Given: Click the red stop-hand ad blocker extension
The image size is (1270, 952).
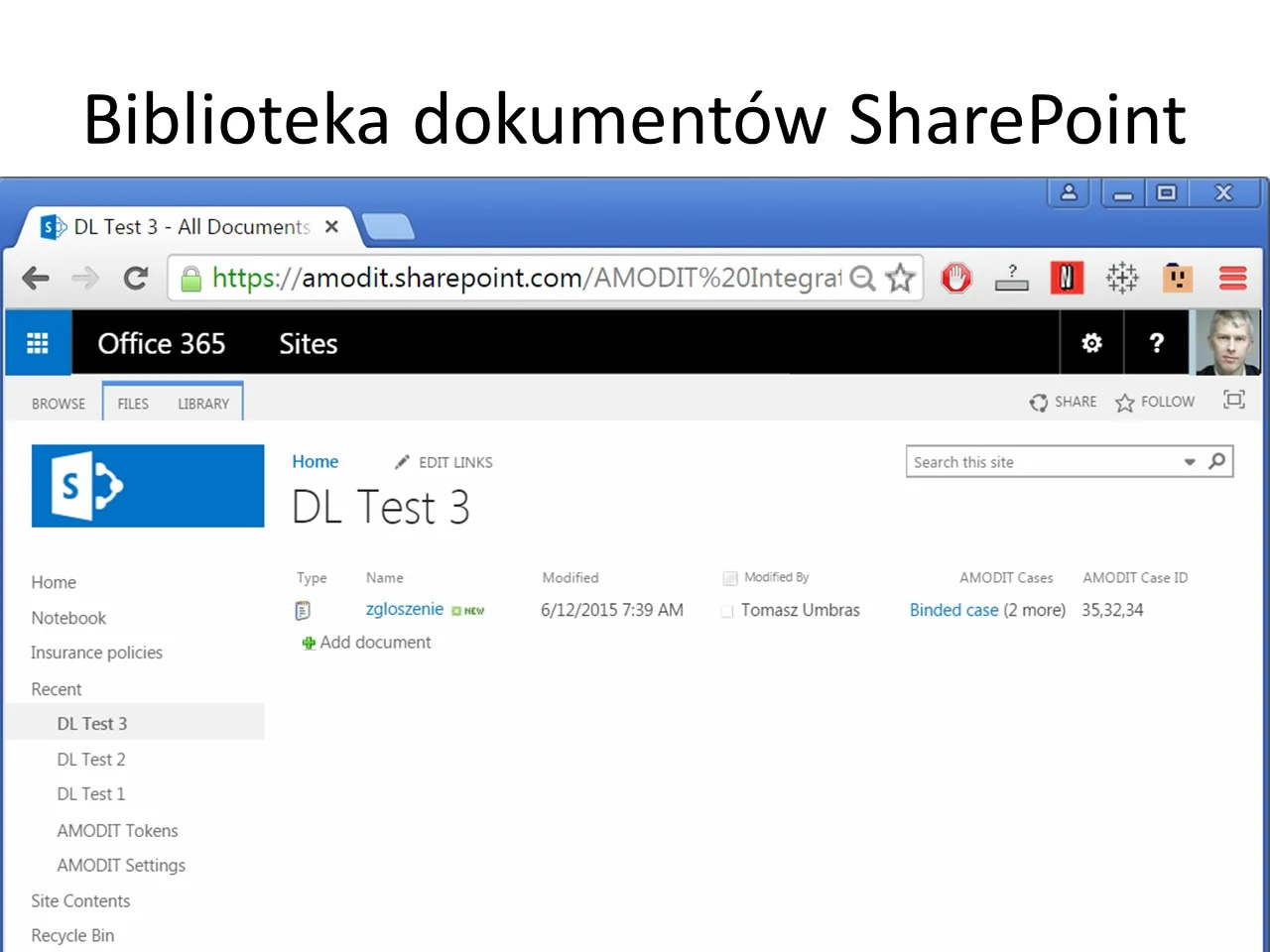Looking at the screenshot, I should tap(956, 279).
